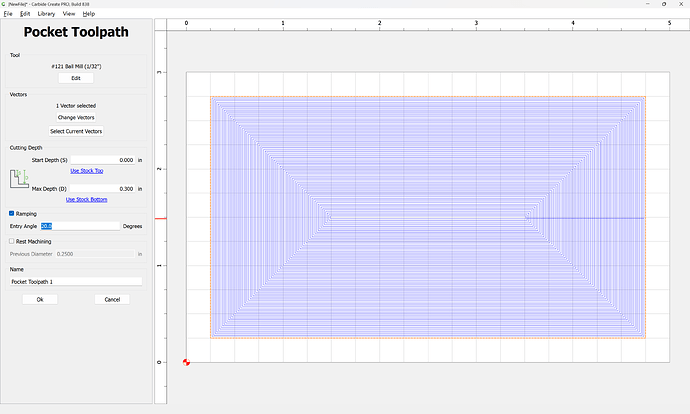
Task: Click the red marker on the vertical ruler
Action: coord(160,217)
